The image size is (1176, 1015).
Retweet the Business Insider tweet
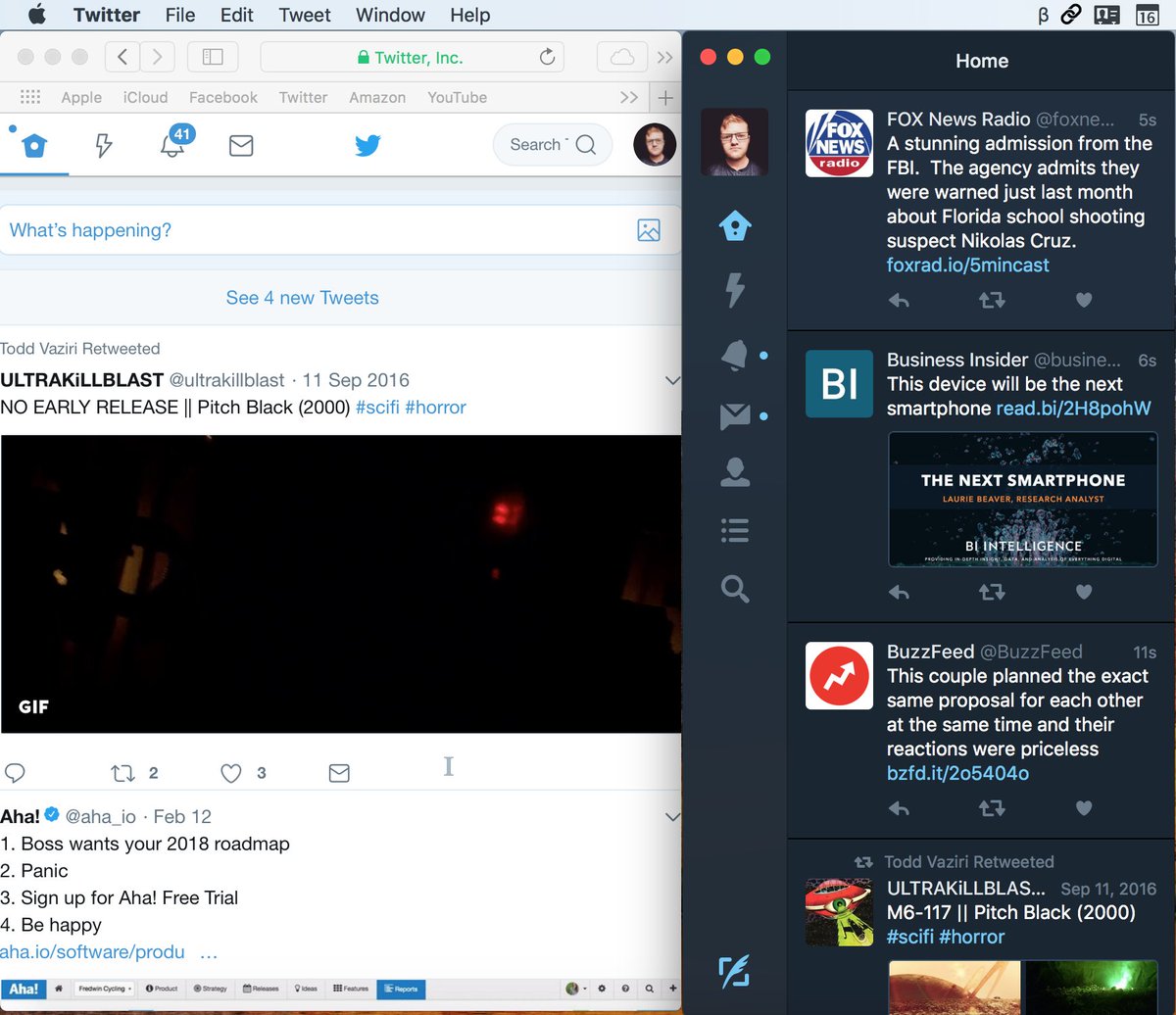click(992, 592)
